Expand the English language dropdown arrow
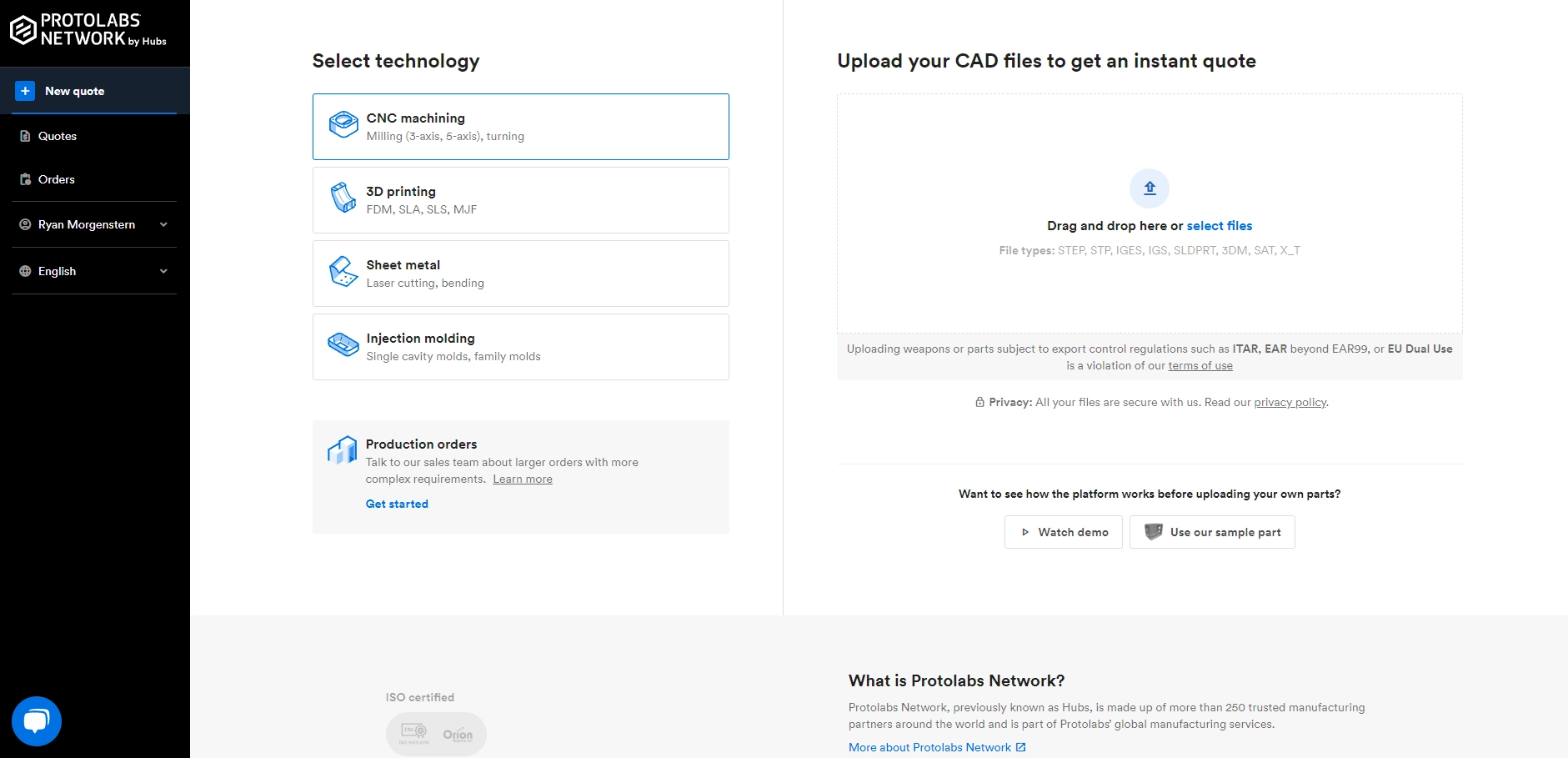This screenshot has height=758, width=1568. [x=163, y=271]
